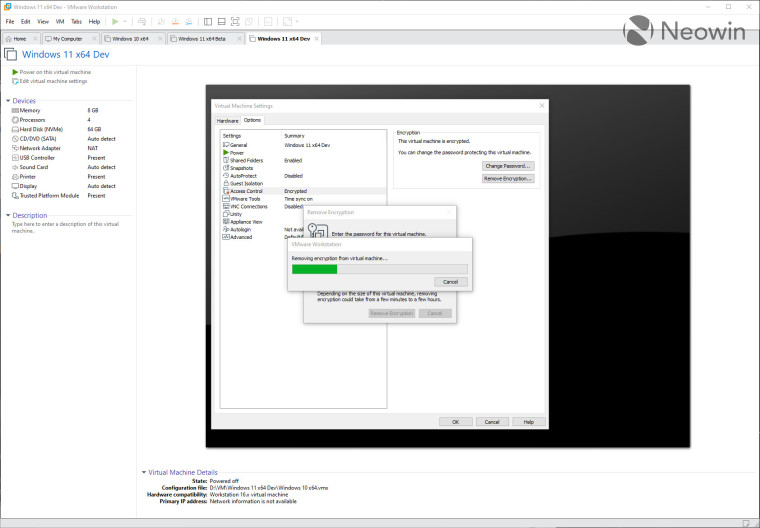760x528 pixels.
Task: Toggle the thumbnail bar view icon
Action: tap(222, 21)
